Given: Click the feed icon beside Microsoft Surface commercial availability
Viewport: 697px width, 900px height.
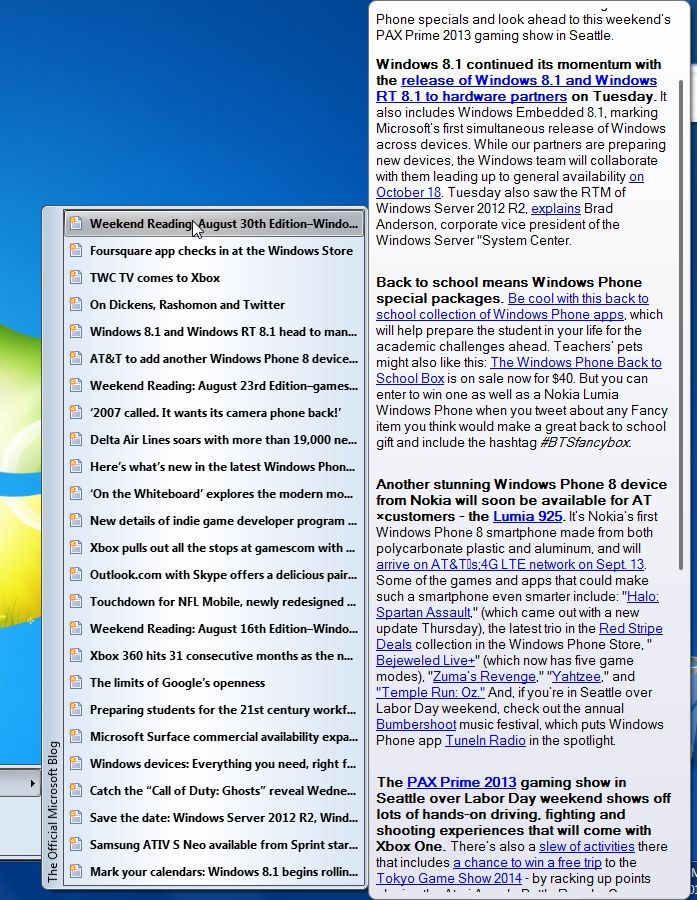Looking at the screenshot, I should pyautogui.click(x=76, y=736).
